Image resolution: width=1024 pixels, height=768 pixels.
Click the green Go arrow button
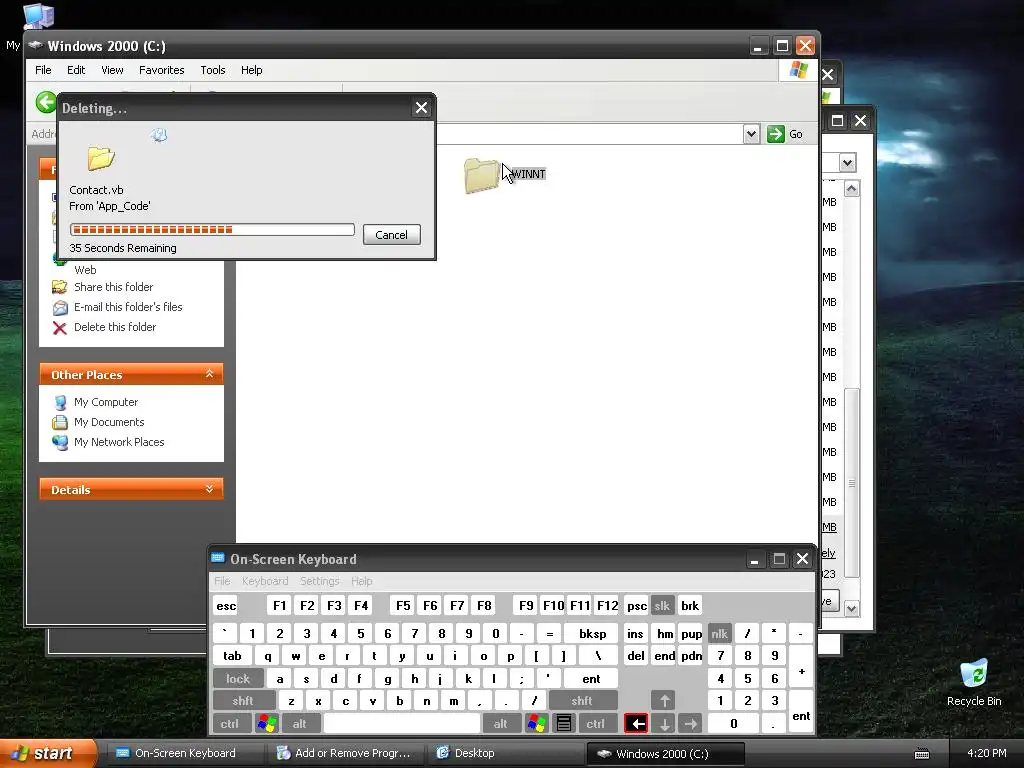[x=776, y=134]
